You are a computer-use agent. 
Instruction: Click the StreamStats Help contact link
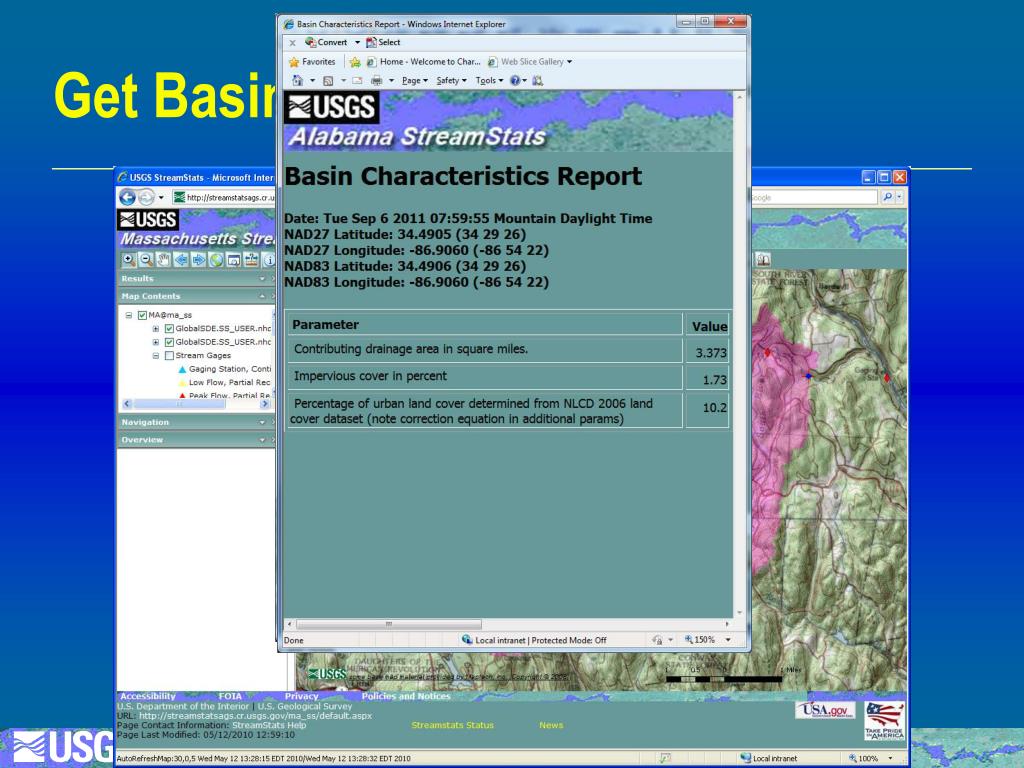(x=269, y=725)
